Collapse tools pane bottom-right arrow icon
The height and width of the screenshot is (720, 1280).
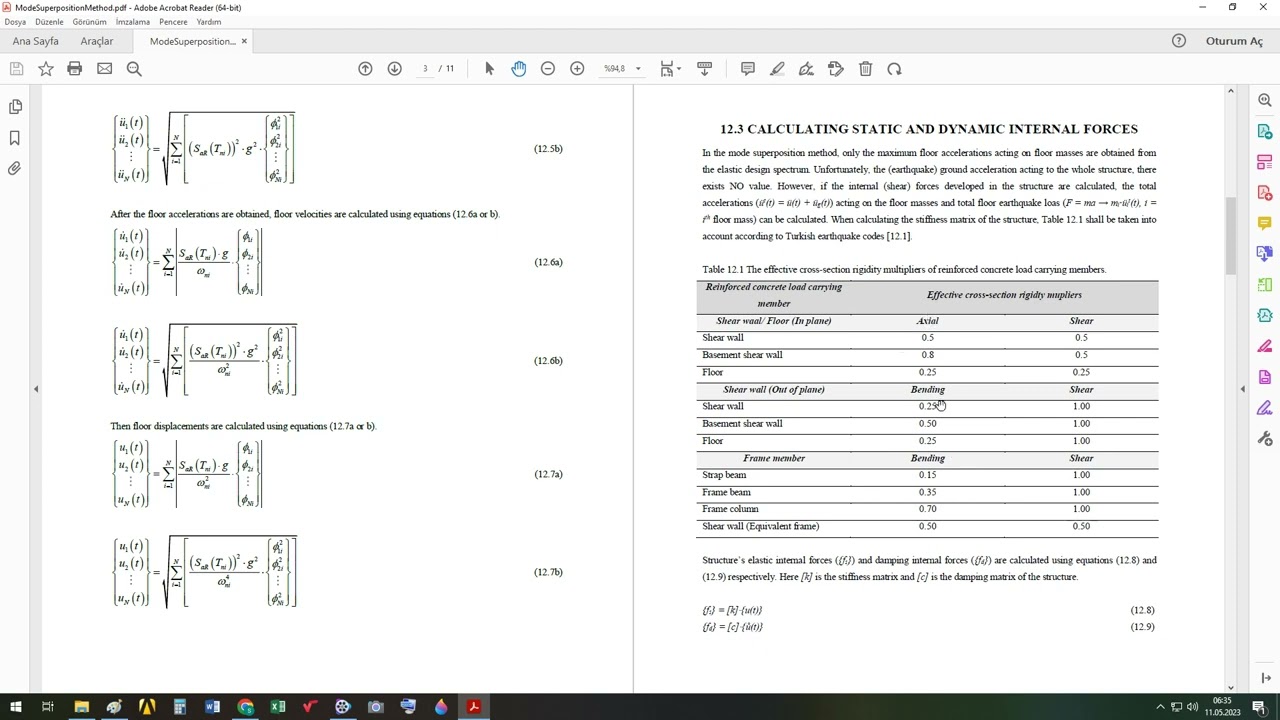tap(1266, 678)
